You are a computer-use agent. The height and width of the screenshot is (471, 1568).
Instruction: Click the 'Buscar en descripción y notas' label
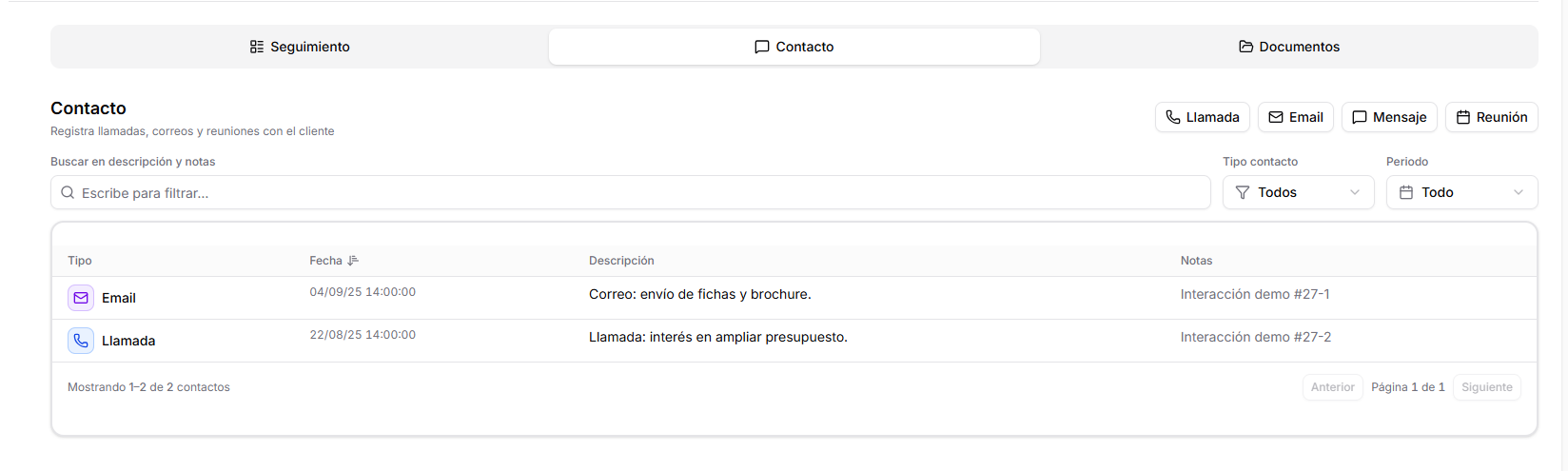click(x=133, y=162)
